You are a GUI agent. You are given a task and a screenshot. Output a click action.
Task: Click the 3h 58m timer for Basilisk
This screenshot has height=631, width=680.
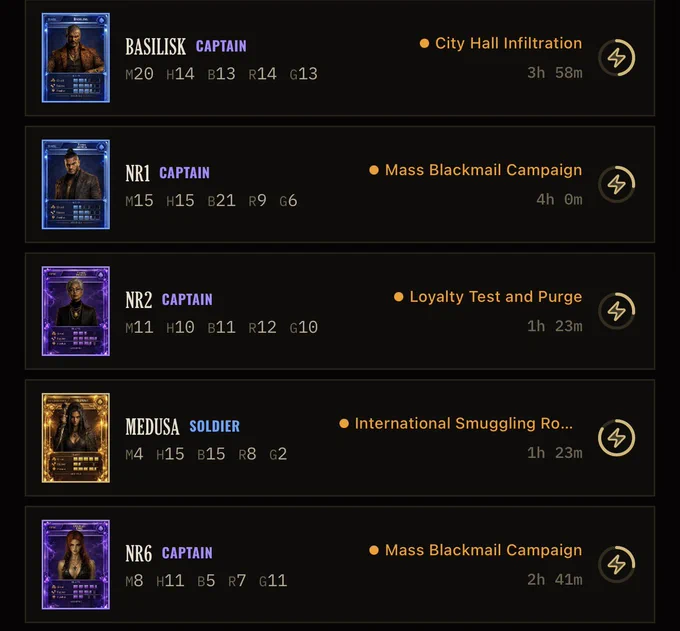(x=555, y=73)
